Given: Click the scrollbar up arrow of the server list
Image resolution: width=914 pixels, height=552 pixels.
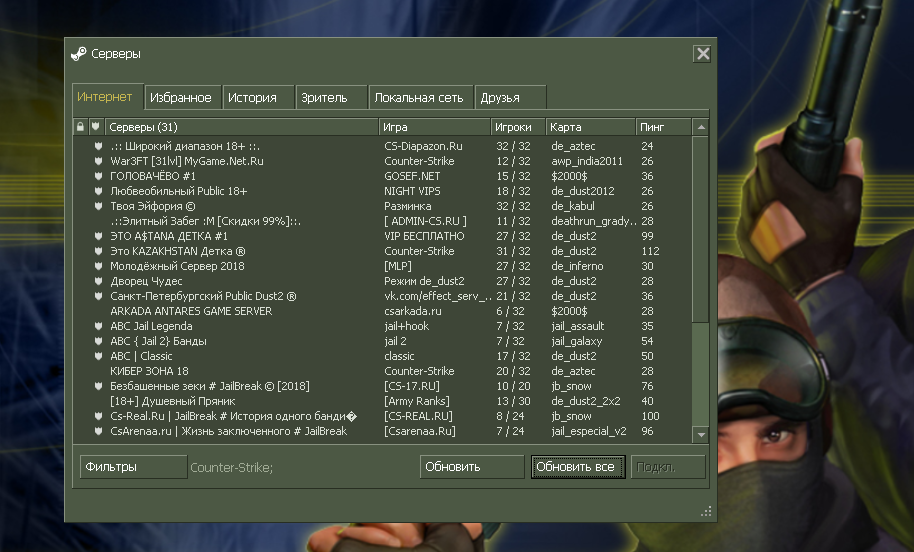Looking at the screenshot, I should (701, 127).
